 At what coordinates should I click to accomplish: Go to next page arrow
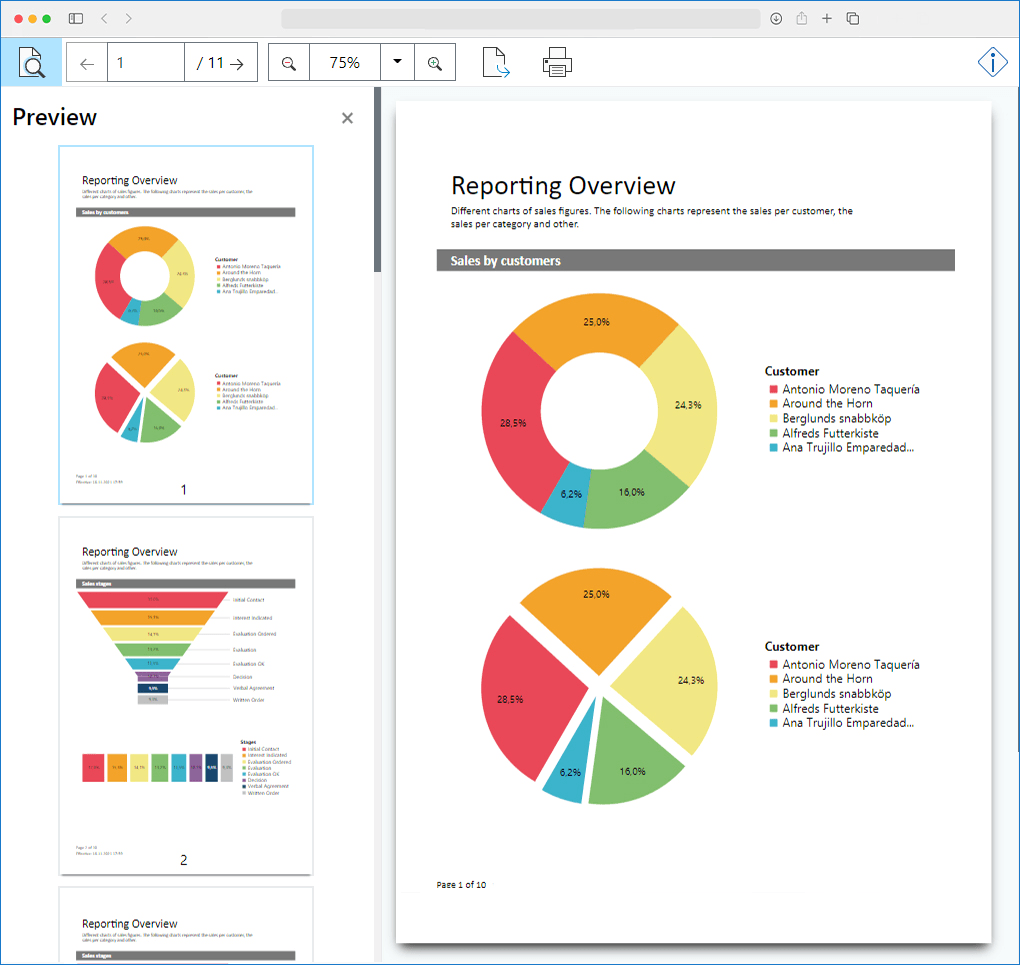[x=237, y=63]
